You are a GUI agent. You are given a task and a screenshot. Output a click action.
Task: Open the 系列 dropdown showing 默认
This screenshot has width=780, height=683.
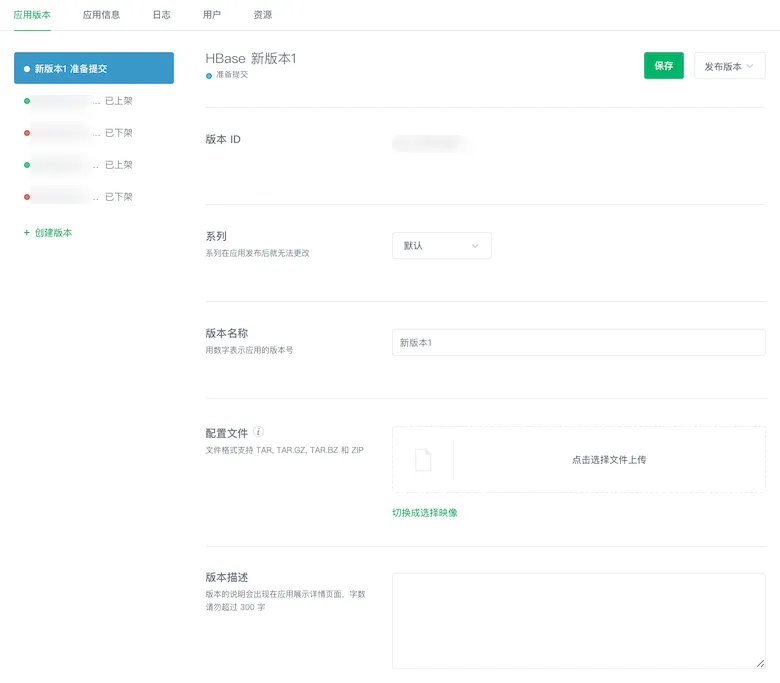[x=442, y=246]
